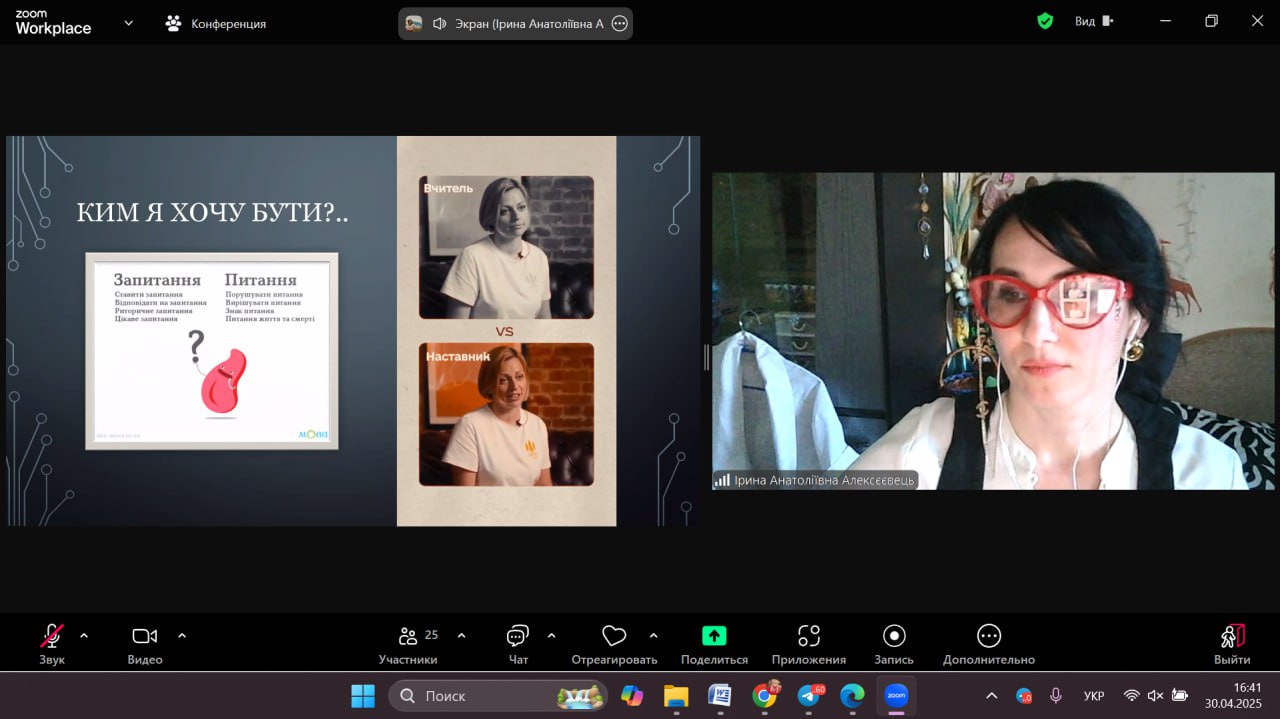Open the Apps icon in toolbar

point(808,637)
